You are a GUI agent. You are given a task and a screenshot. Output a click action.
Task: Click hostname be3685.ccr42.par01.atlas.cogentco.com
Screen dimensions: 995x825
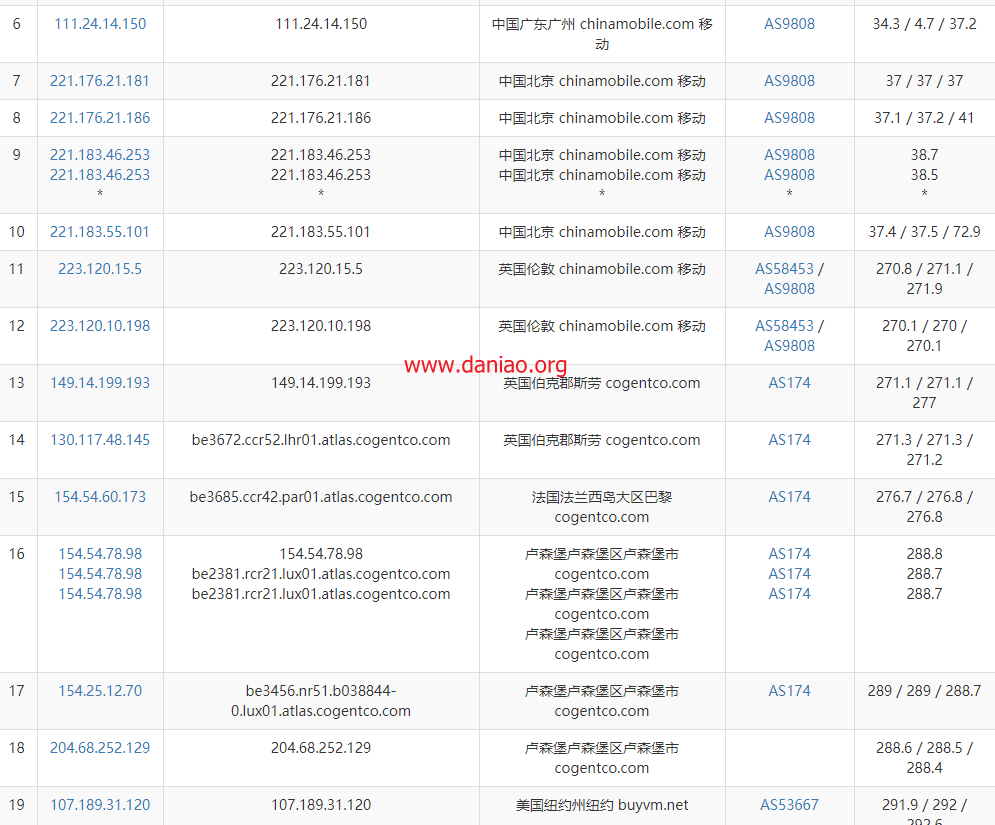coord(321,497)
